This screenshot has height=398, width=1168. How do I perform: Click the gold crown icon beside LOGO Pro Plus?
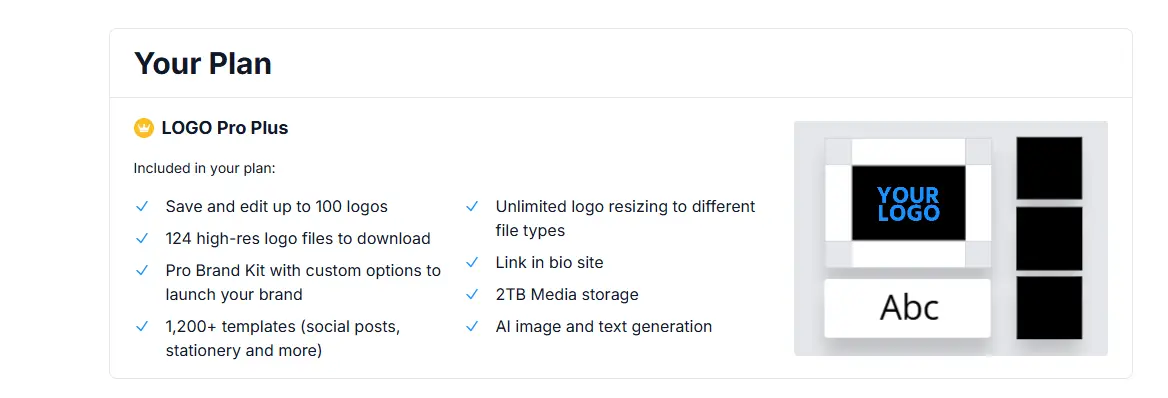[x=144, y=128]
